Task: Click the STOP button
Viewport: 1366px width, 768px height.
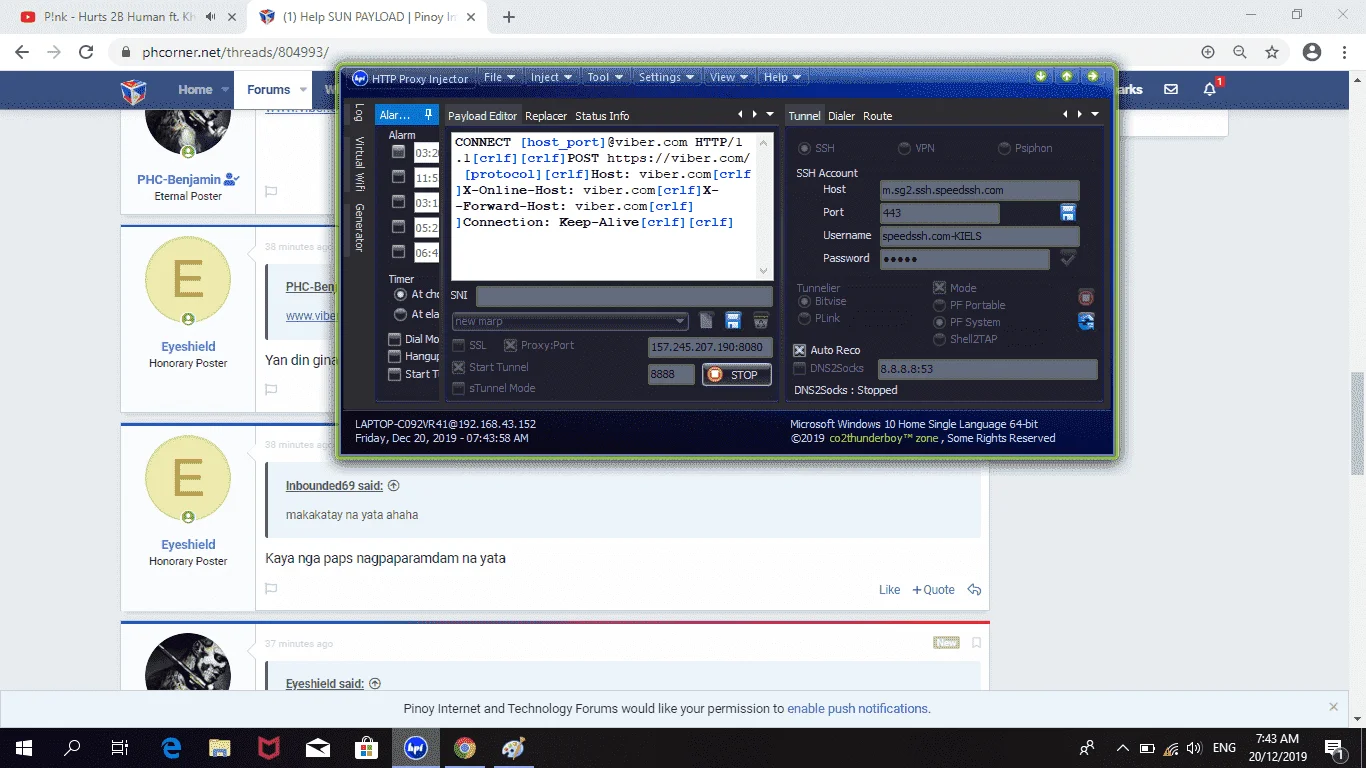Action: (x=737, y=375)
